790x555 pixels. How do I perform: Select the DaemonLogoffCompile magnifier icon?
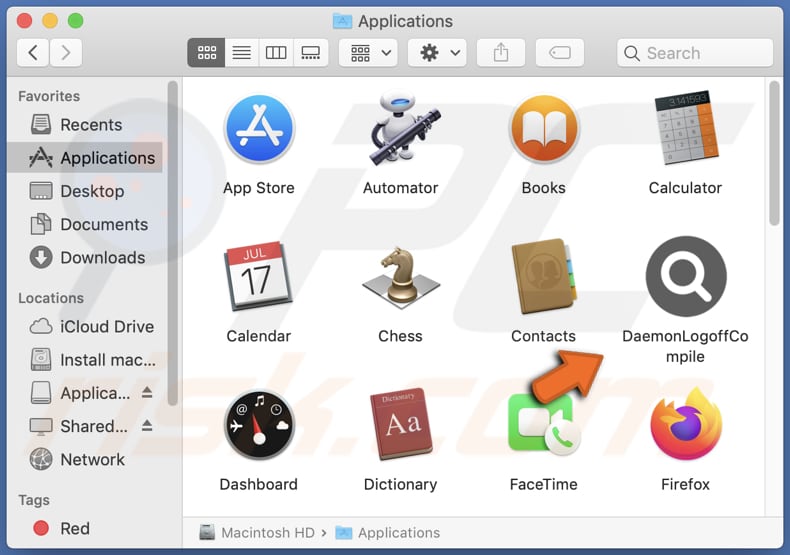coord(686,276)
